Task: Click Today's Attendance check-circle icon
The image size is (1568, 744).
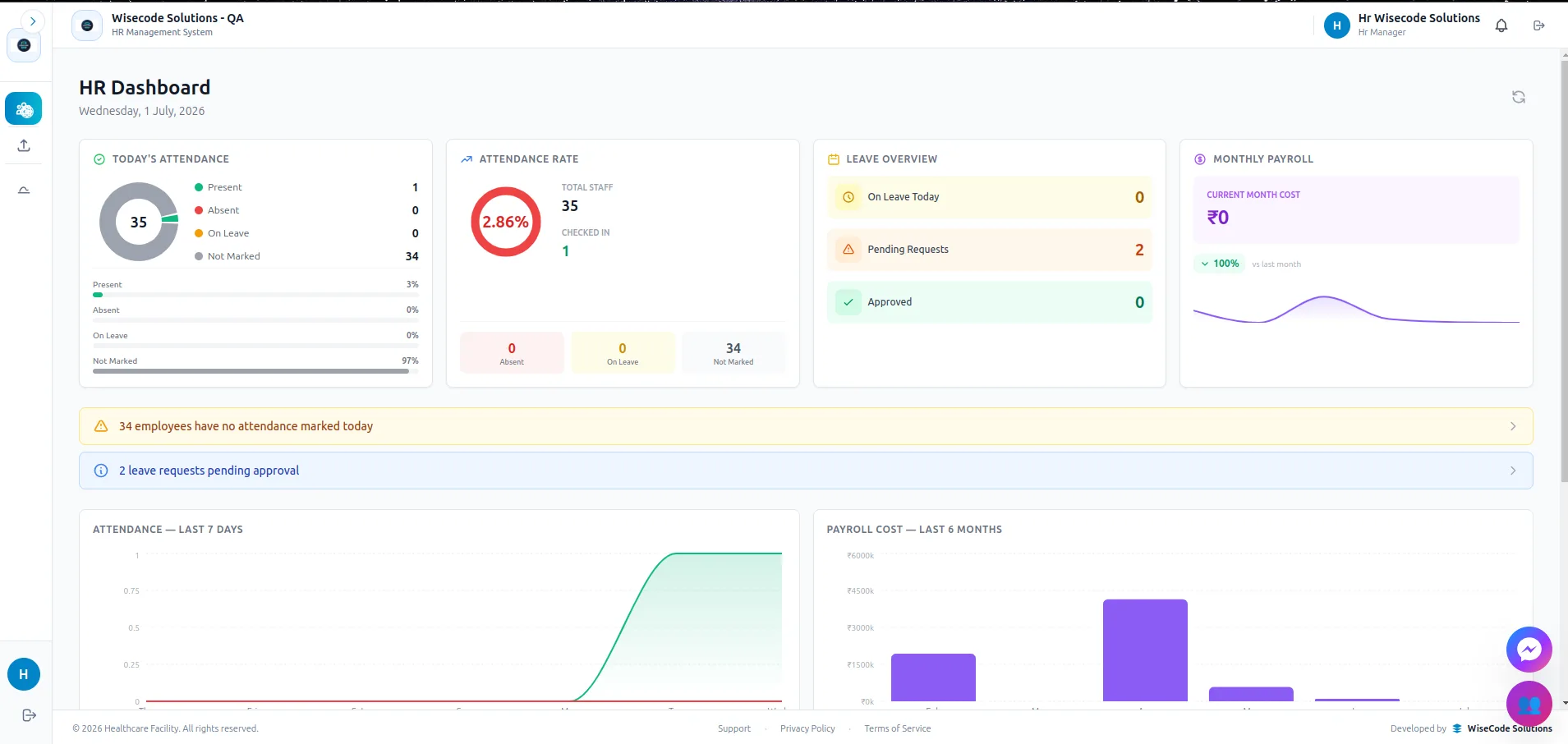Action: point(99,159)
